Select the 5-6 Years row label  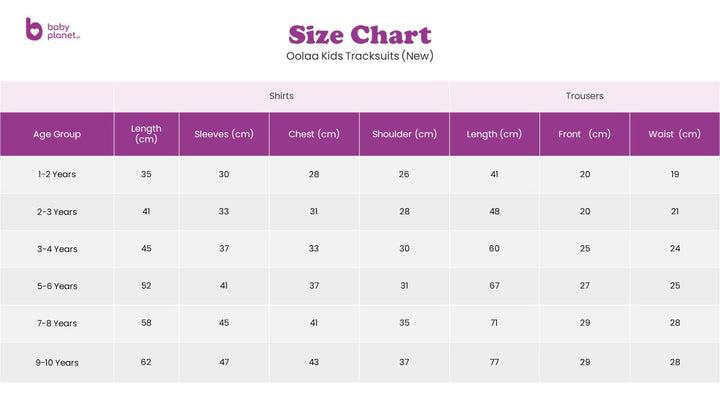coord(57,286)
